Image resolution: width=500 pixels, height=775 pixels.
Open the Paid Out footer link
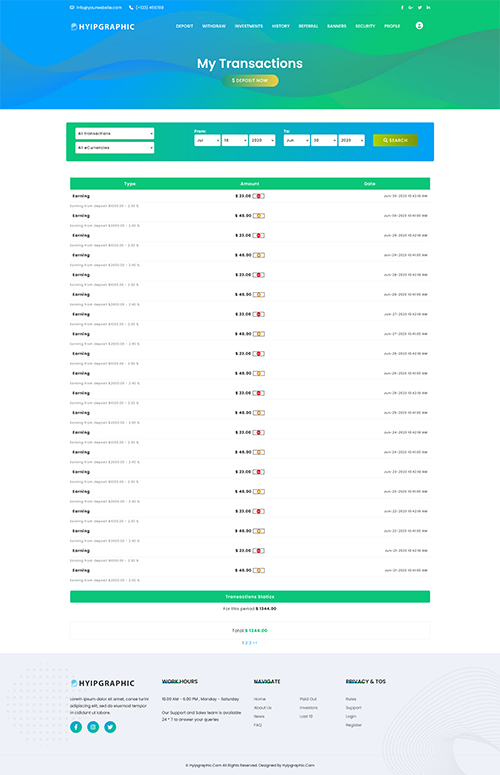tap(308, 699)
